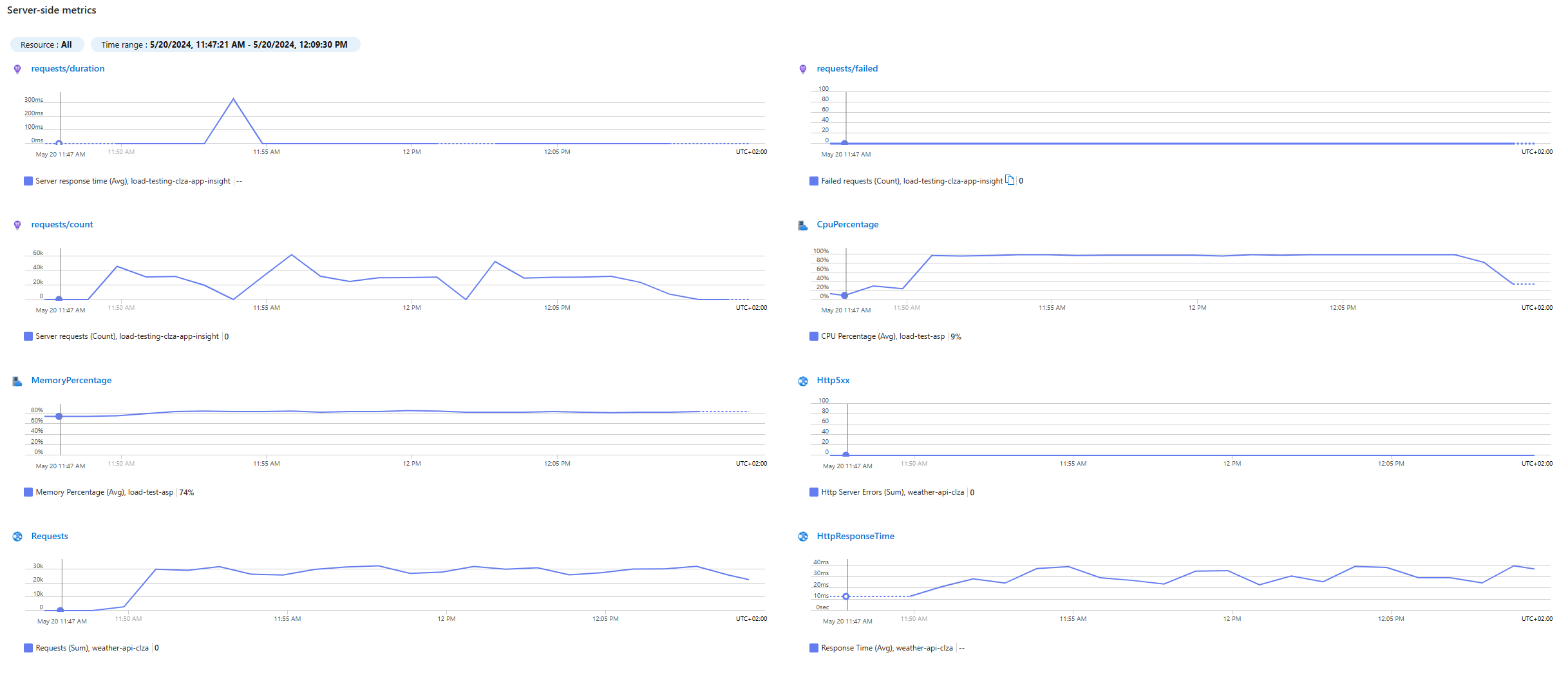Click Memory Percentage legend color swatch

[28, 492]
